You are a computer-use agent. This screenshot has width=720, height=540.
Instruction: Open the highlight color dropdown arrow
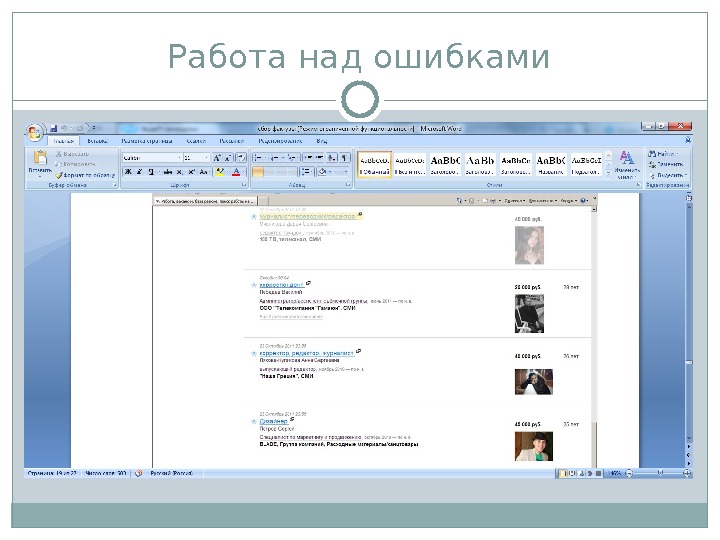click(227, 172)
